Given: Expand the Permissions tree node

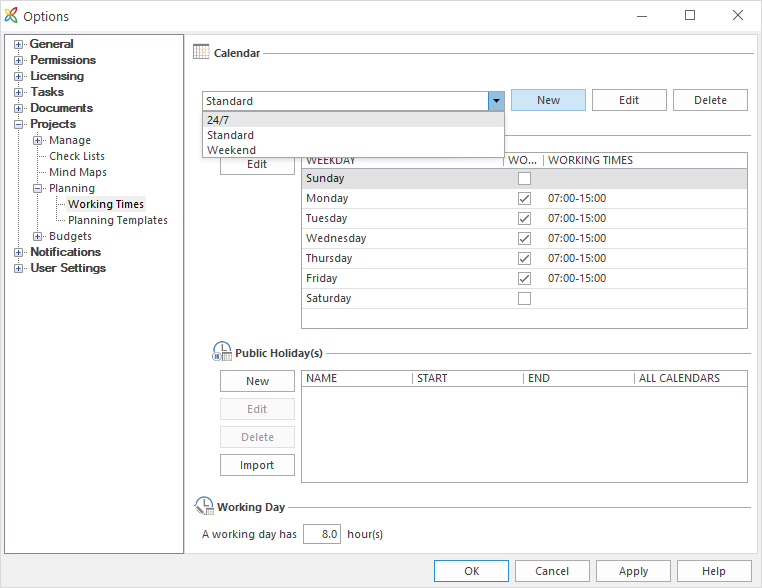Looking at the screenshot, I should tap(18, 60).
